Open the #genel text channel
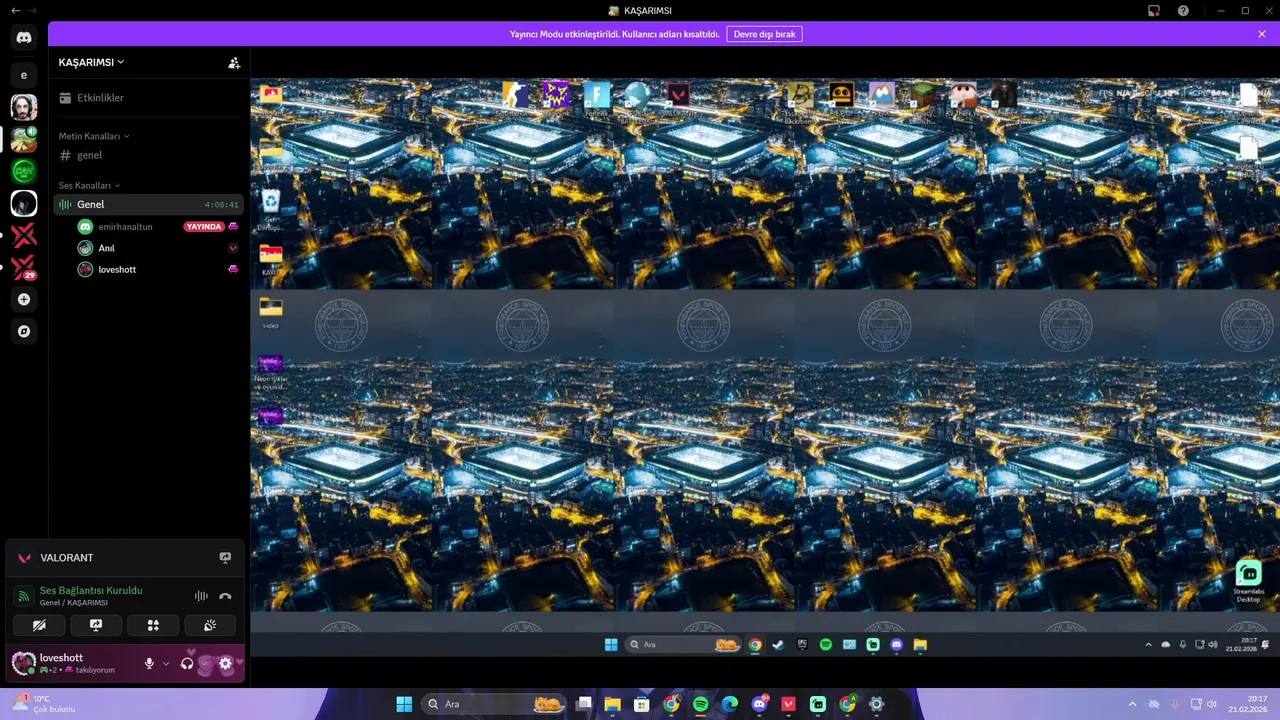This screenshot has height=720, width=1280. (x=146, y=155)
